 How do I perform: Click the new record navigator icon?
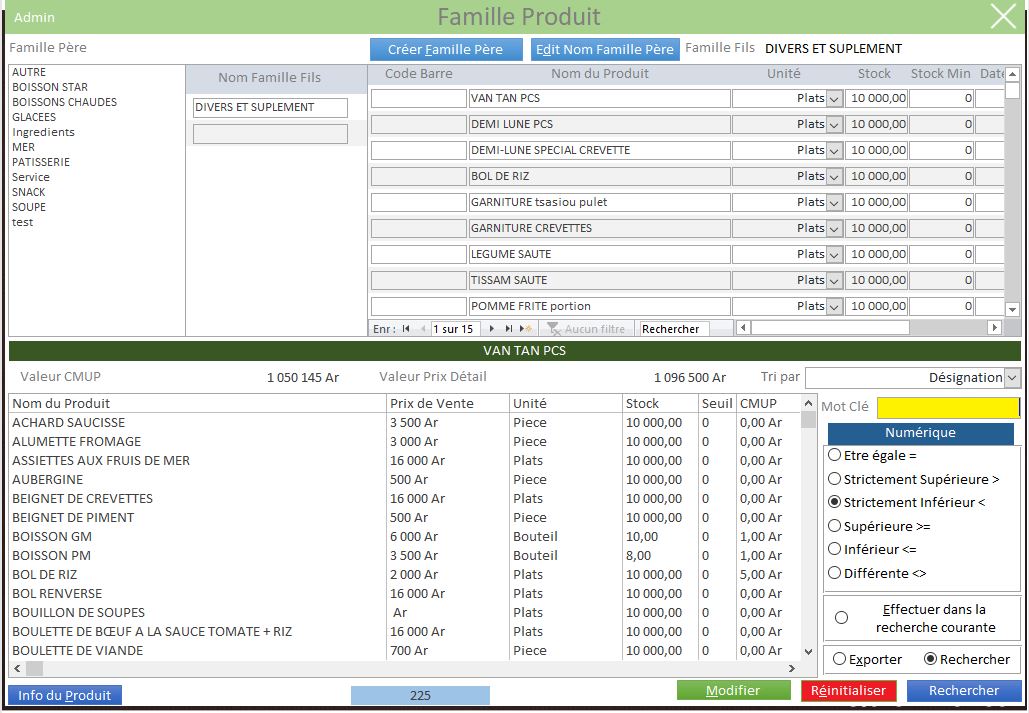pyautogui.click(x=526, y=329)
